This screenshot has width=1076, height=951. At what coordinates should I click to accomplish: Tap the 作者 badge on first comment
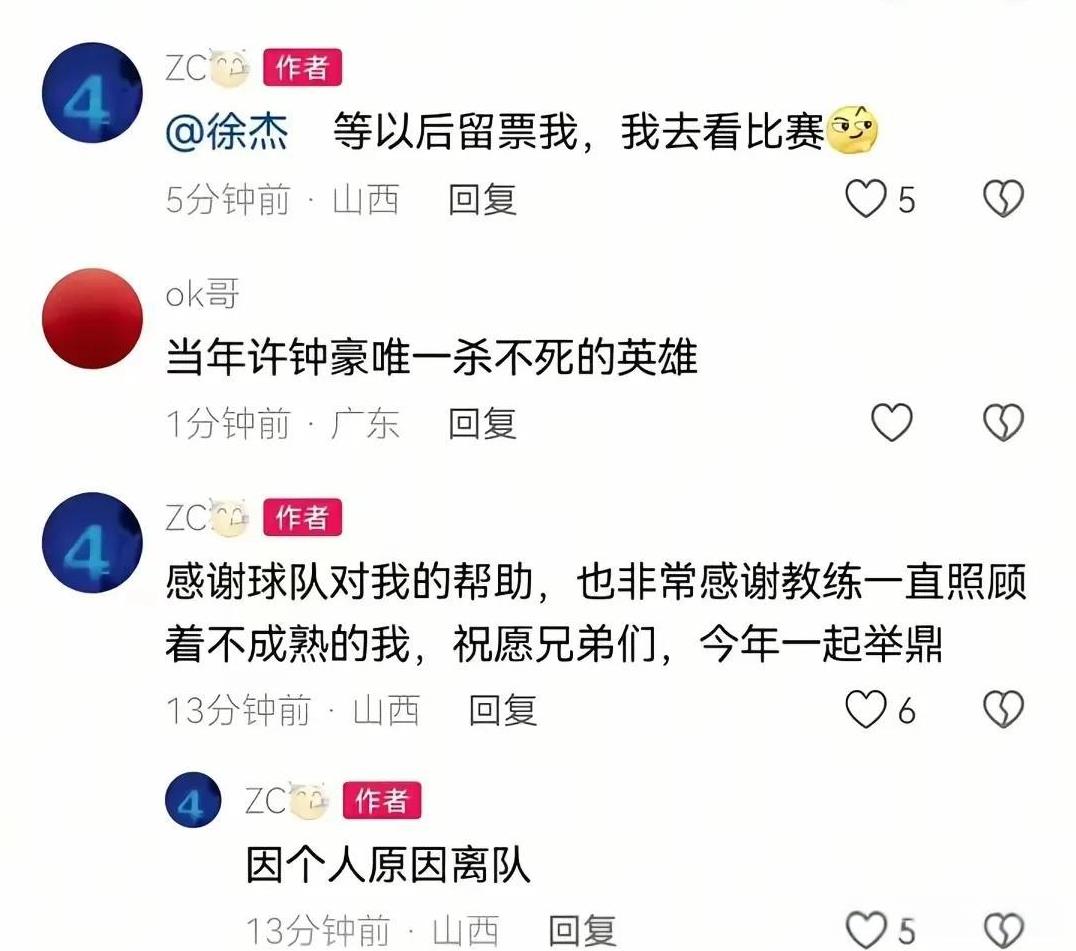[x=303, y=68]
